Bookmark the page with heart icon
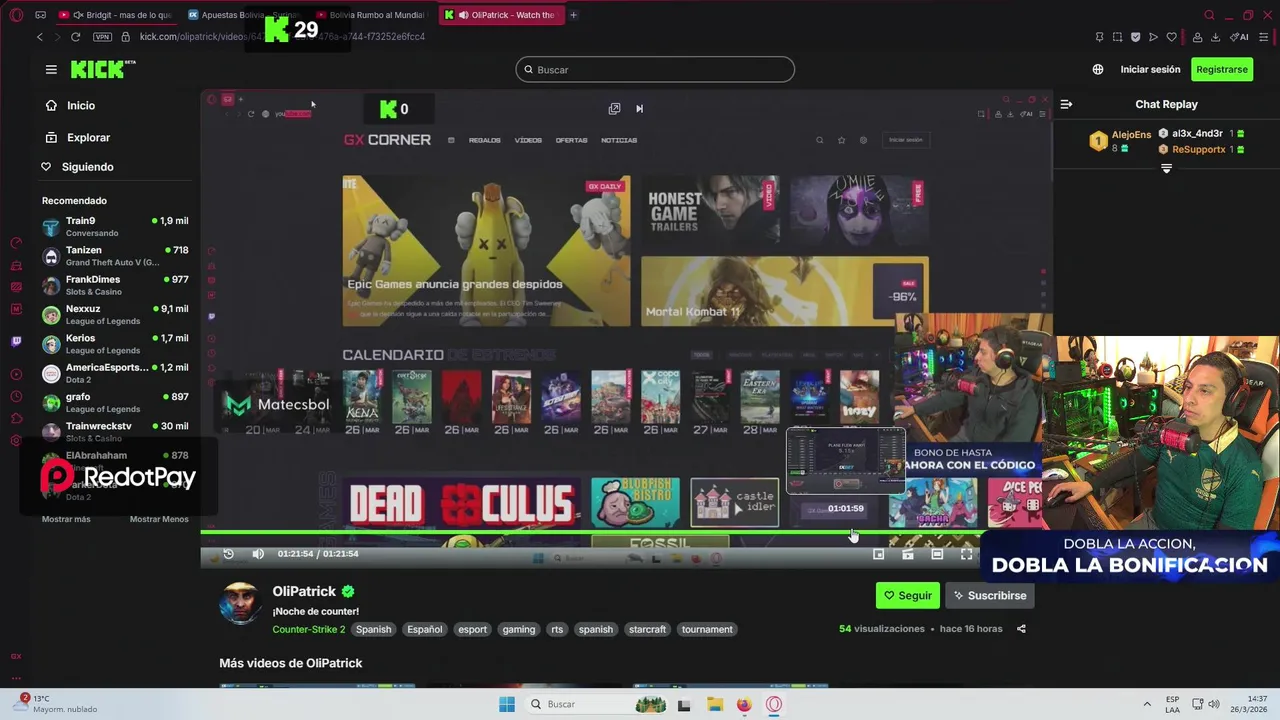Screen dimensions: 1280x720 click(x=1172, y=37)
